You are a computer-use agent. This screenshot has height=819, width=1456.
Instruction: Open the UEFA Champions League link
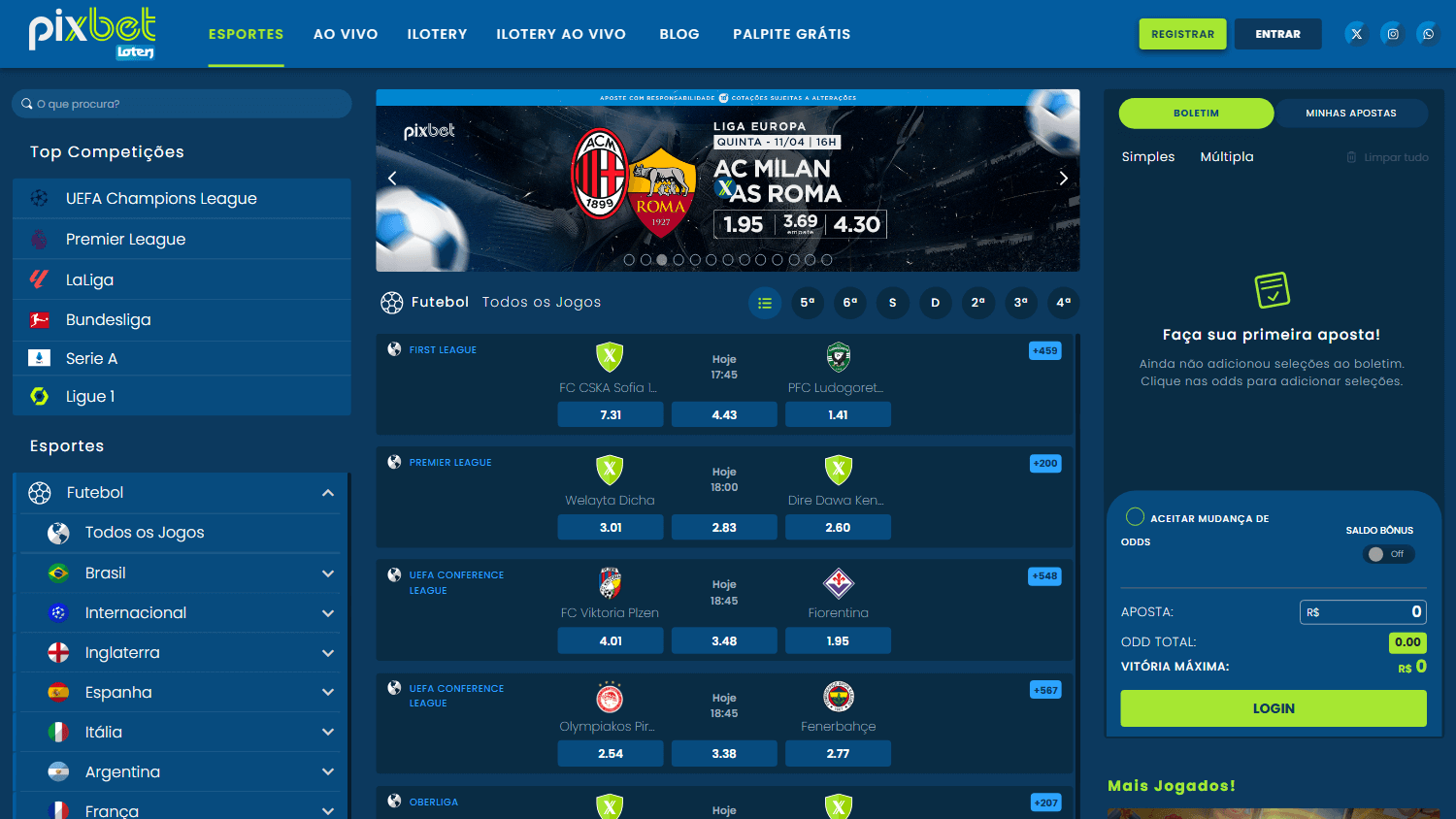click(182, 198)
